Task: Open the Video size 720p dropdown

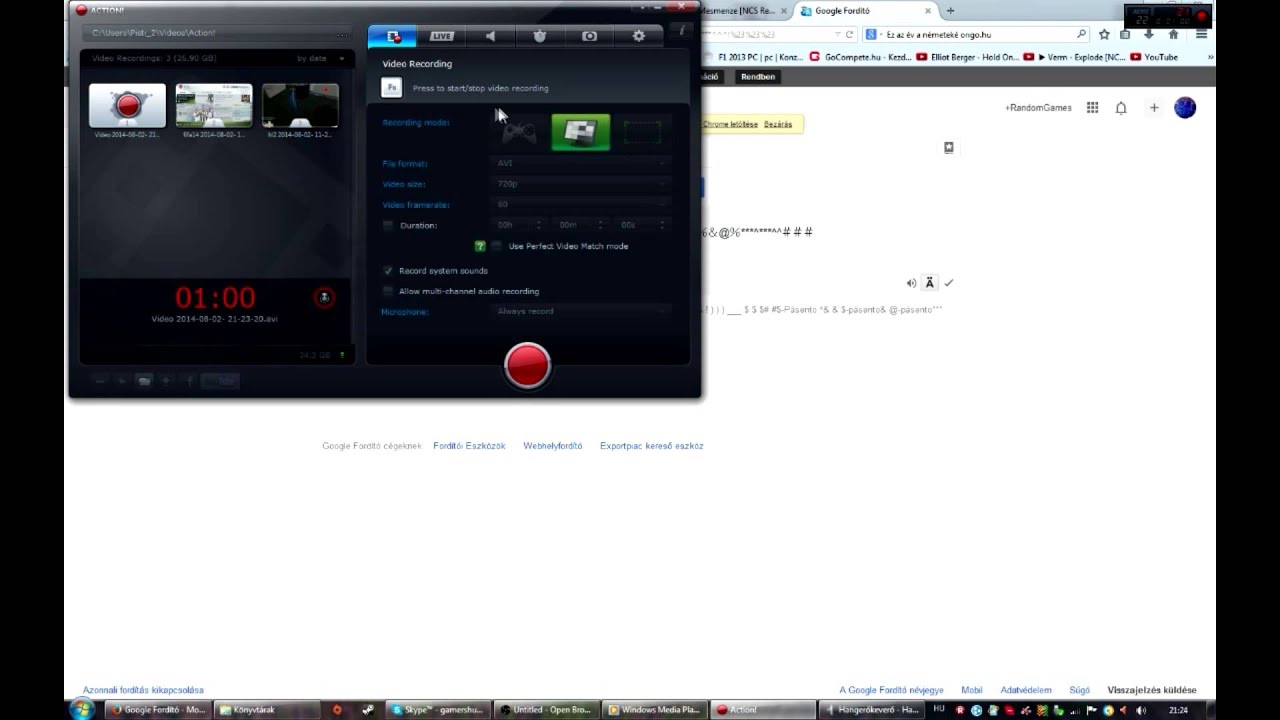Action: [580, 184]
